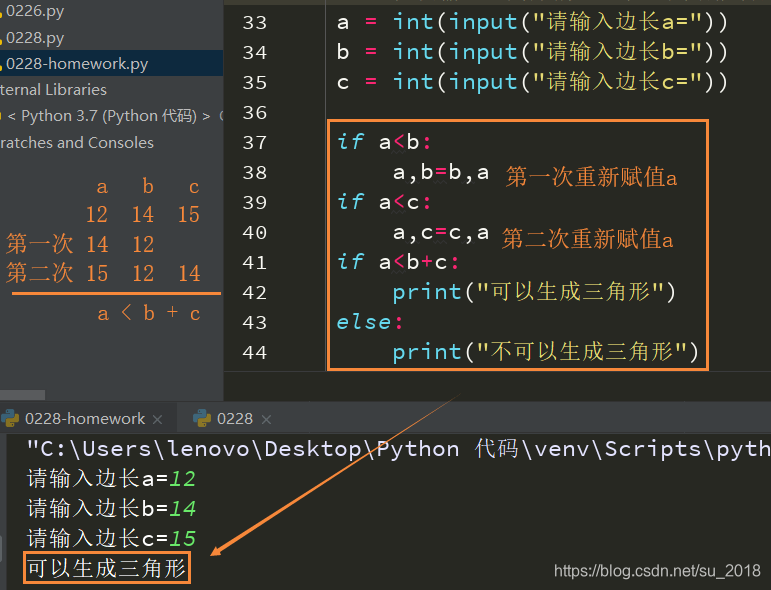Click the 'else:' keyword line
Image resolution: width=771 pixels, height=590 pixels.
click(x=370, y=323)
